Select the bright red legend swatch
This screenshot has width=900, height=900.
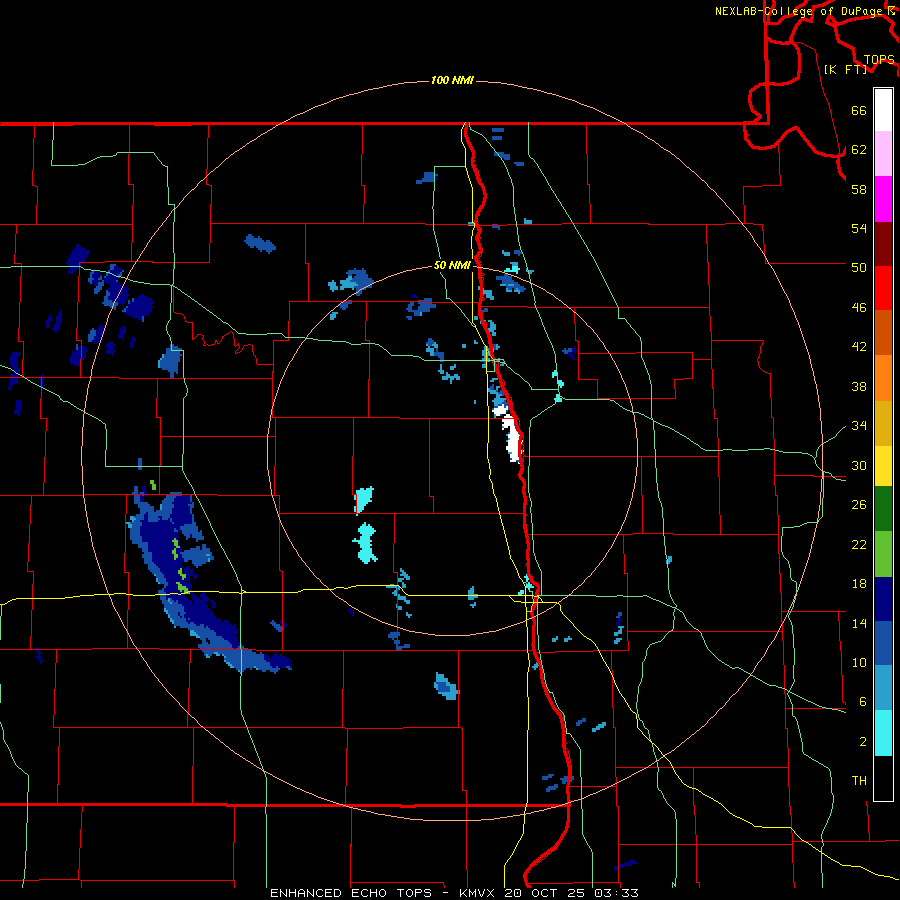click(x=883, y=288)
